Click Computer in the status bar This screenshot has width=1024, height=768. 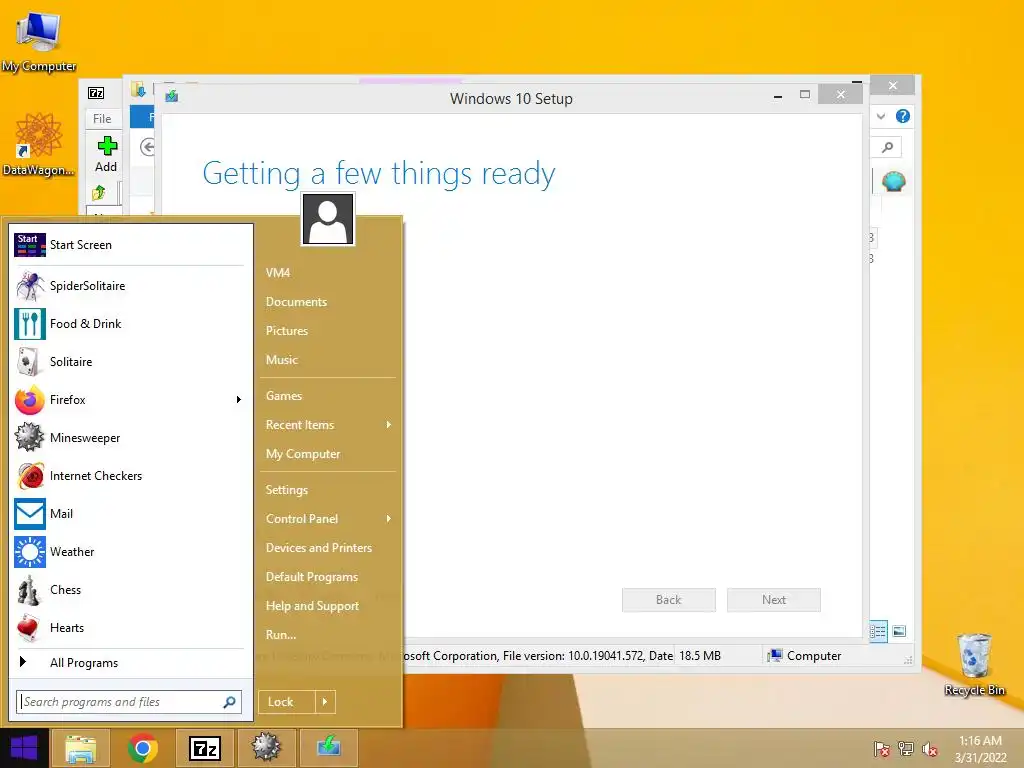[805, 656]
